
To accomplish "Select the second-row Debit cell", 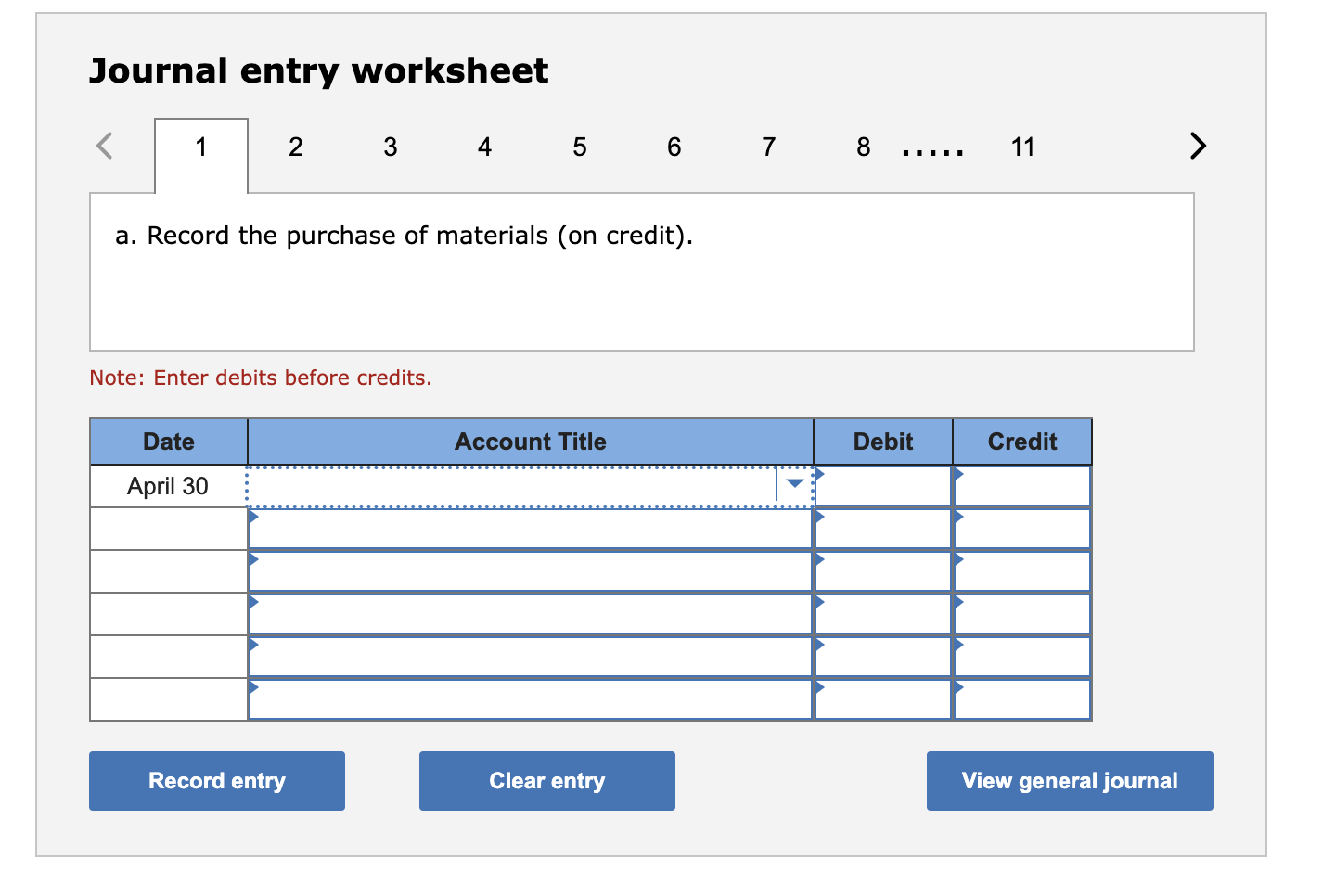I will tap(883, 529).
